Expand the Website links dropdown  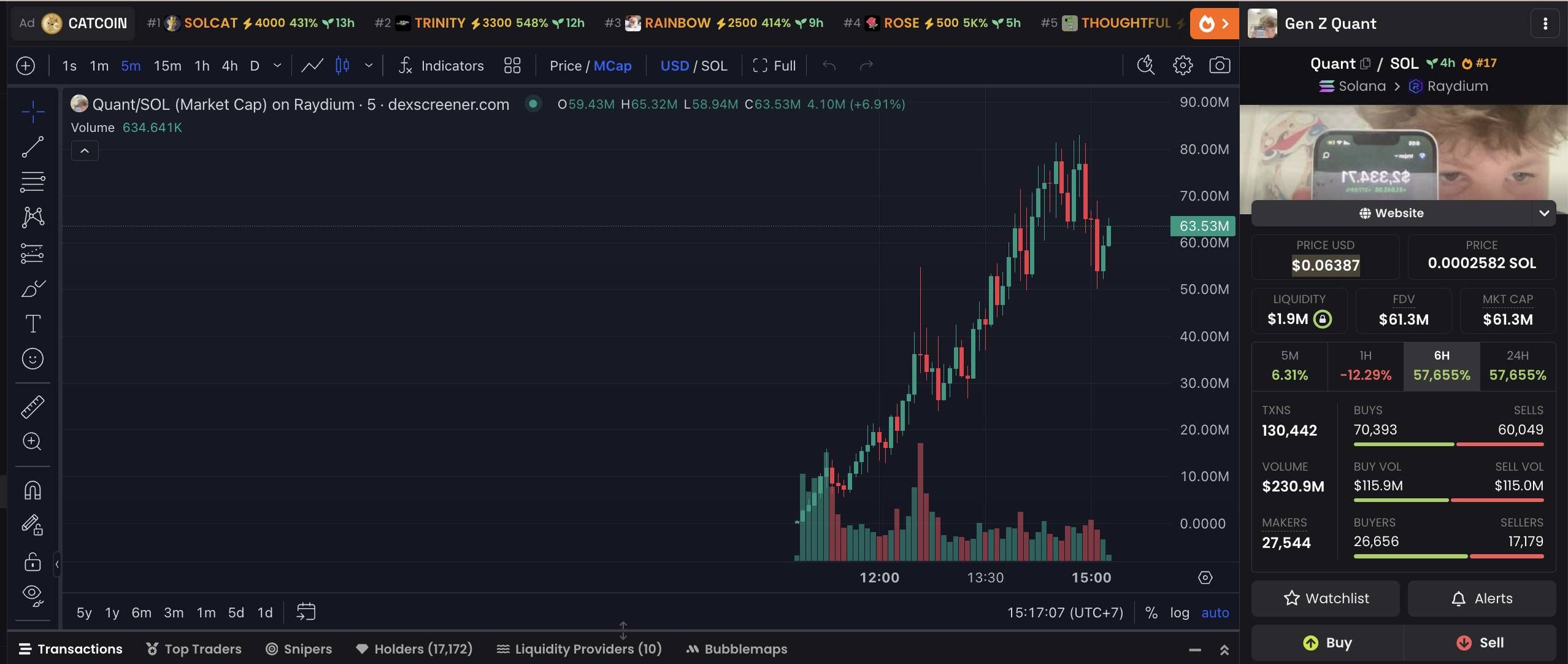(1544, 213)
